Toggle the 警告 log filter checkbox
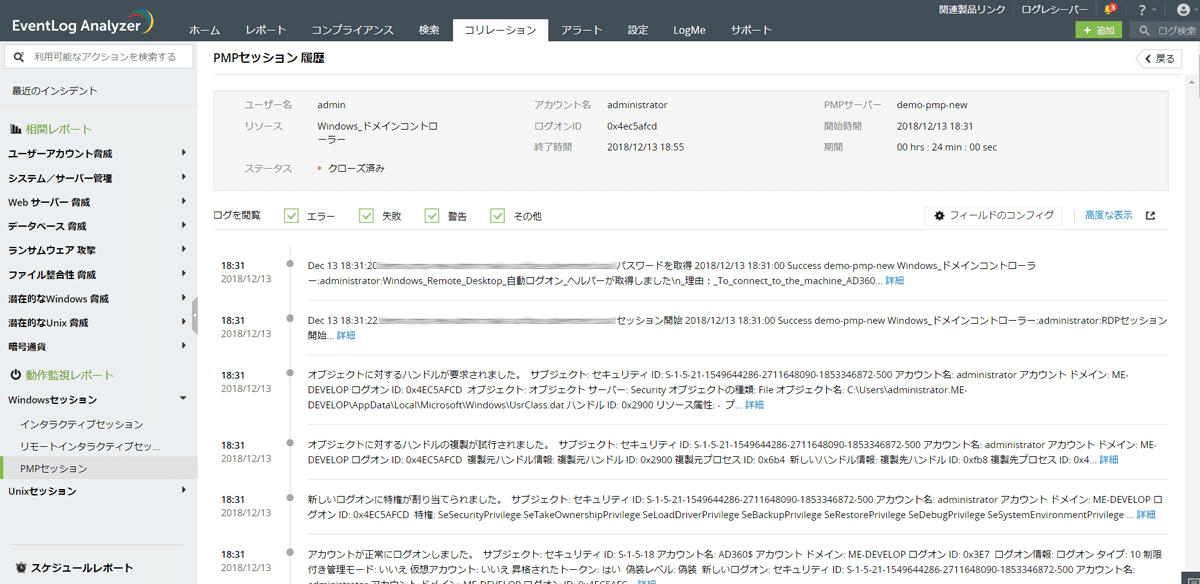The image size is (1200, 584). tap(432, 216)
